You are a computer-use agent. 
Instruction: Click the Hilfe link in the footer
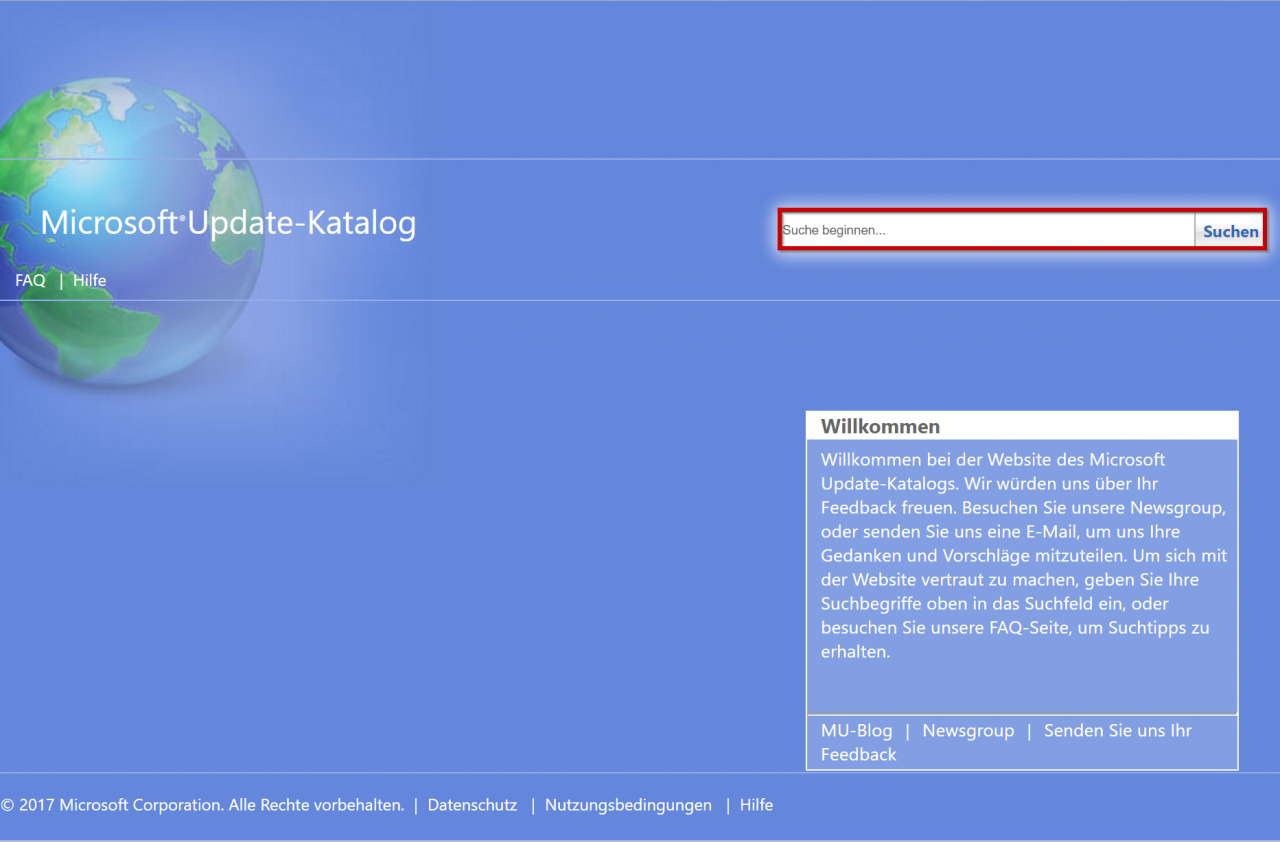pos(756,805)
